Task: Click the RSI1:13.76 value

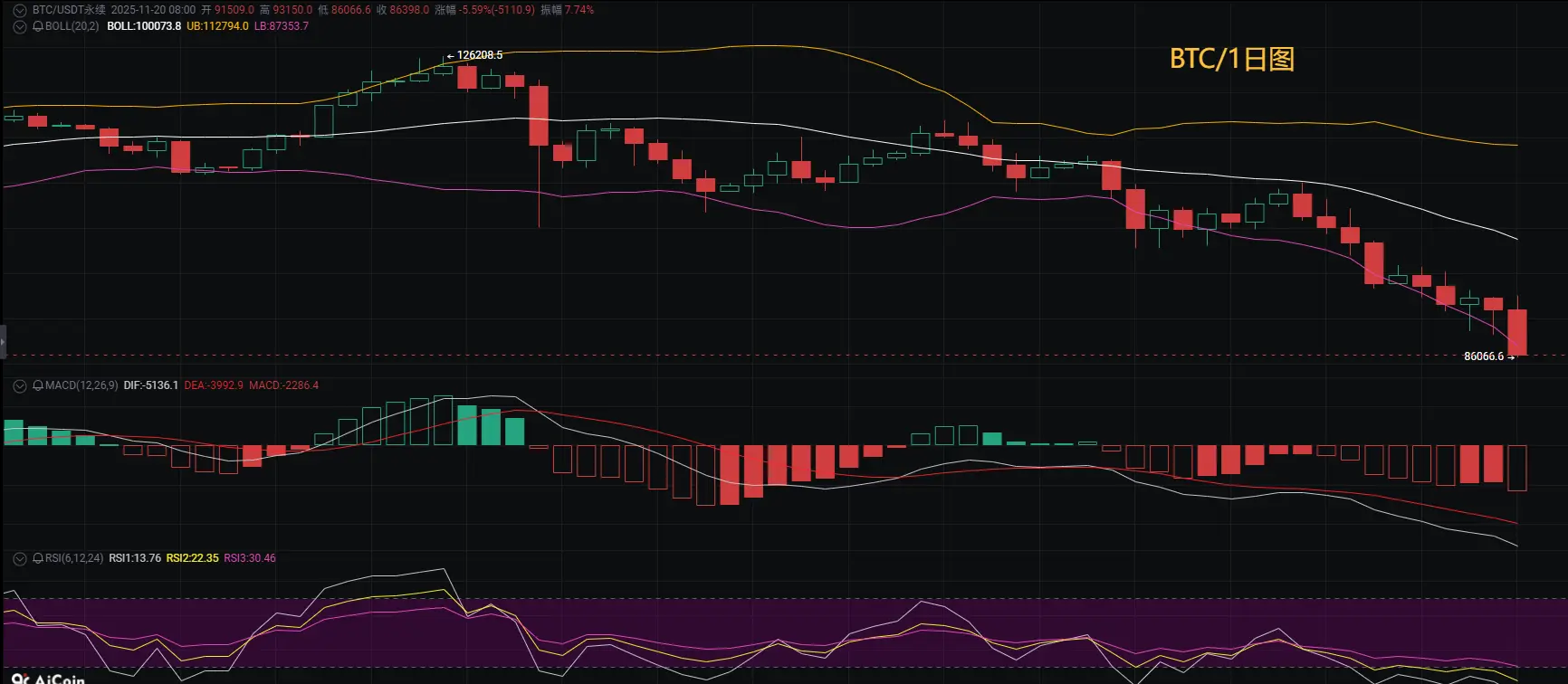Action: [x=135, y=558]
